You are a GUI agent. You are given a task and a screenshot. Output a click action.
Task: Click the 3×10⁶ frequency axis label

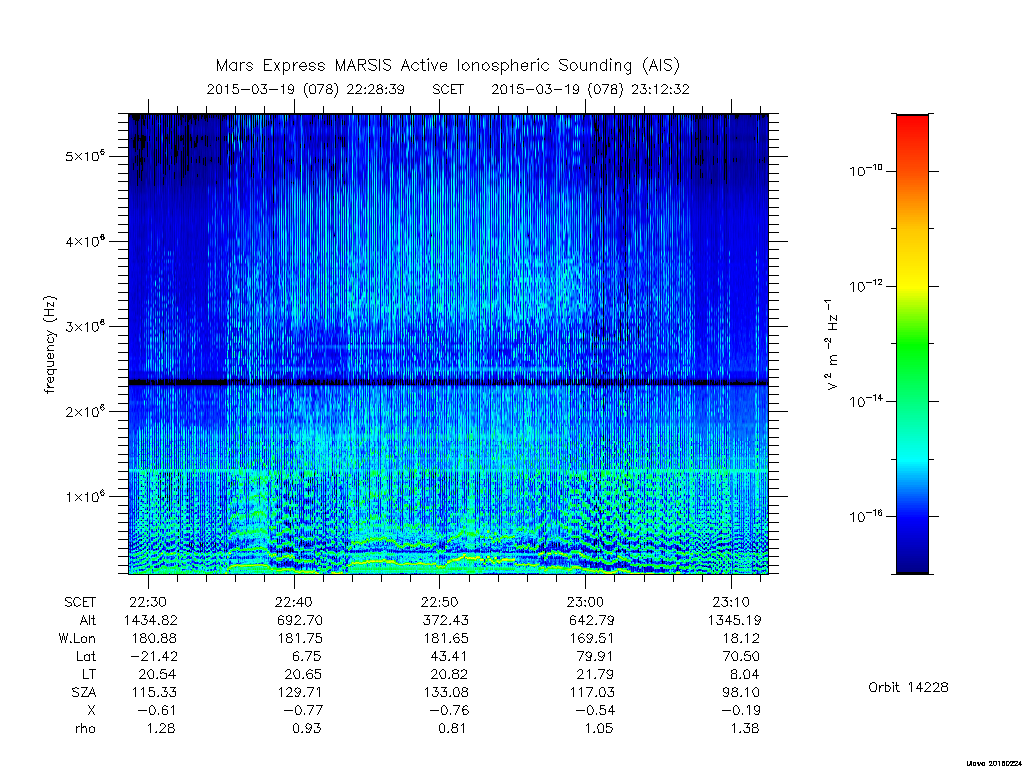[x=86, y=326]
